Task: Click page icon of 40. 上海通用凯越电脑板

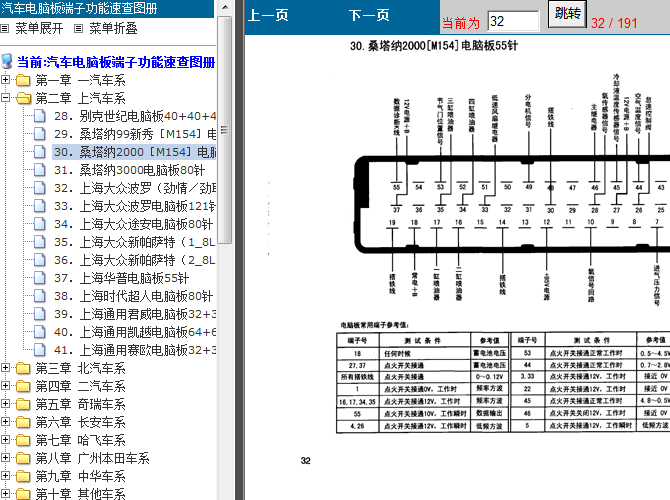Action: [40, 332]
